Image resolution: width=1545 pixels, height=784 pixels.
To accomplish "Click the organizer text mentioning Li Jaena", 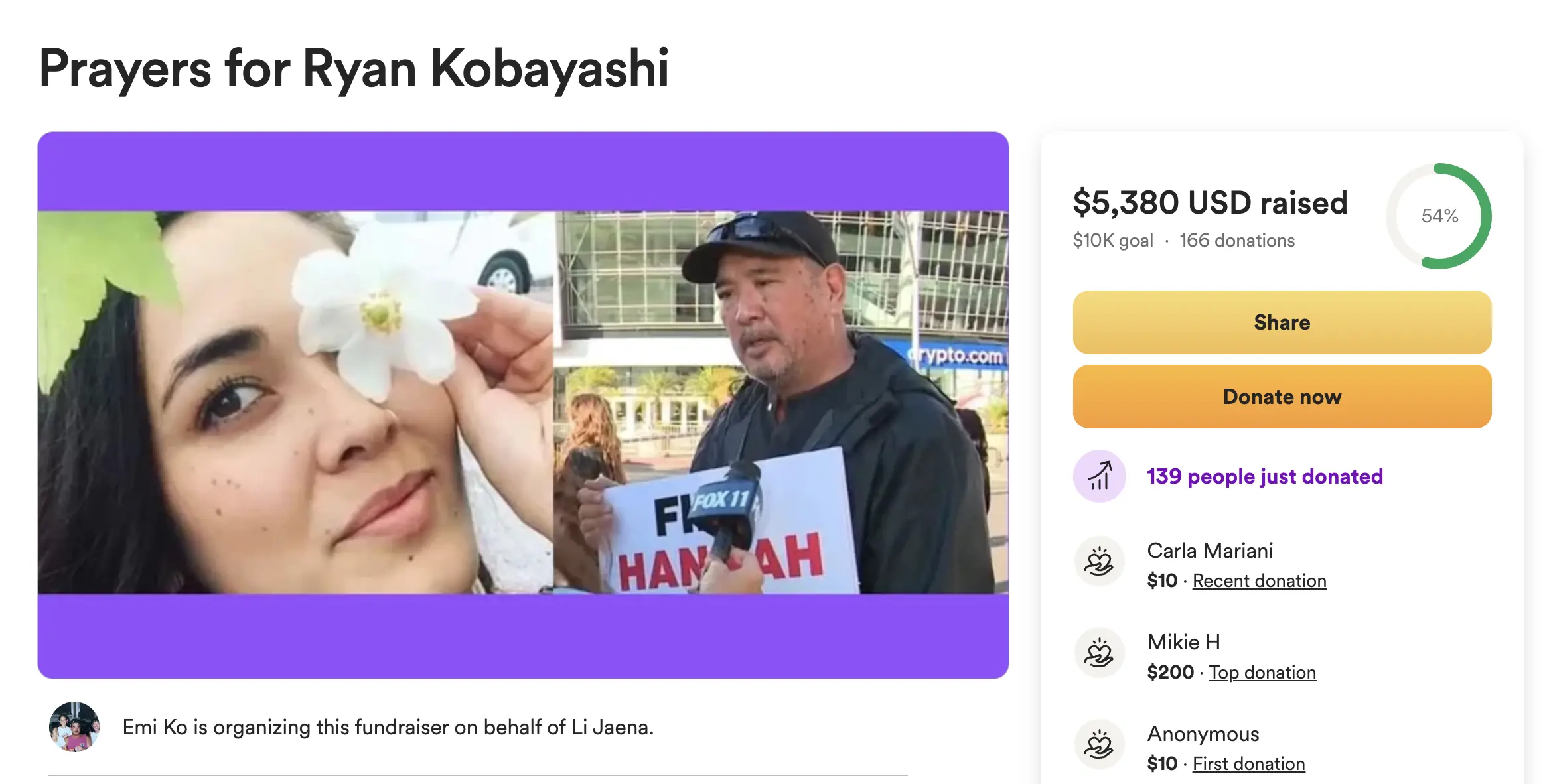I will pos(387,726).
